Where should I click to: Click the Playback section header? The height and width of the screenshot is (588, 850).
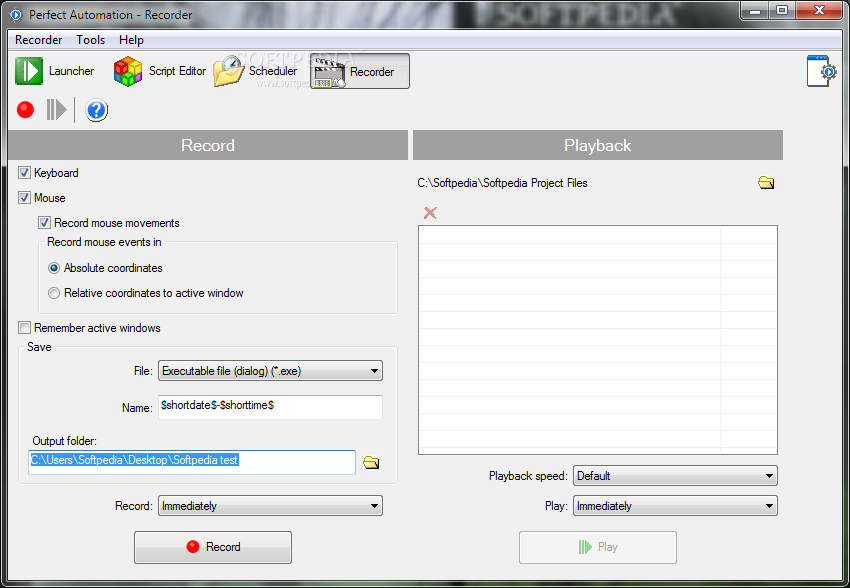598,145
